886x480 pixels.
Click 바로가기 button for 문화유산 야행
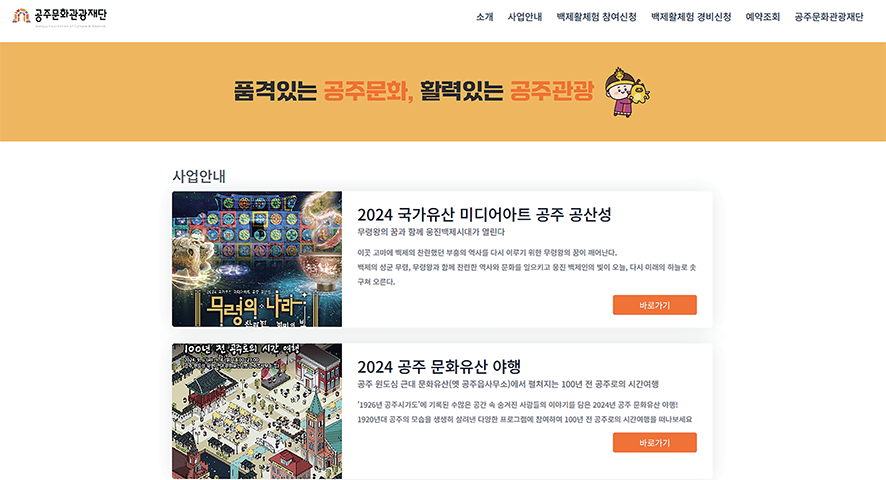tap(654, 443)
